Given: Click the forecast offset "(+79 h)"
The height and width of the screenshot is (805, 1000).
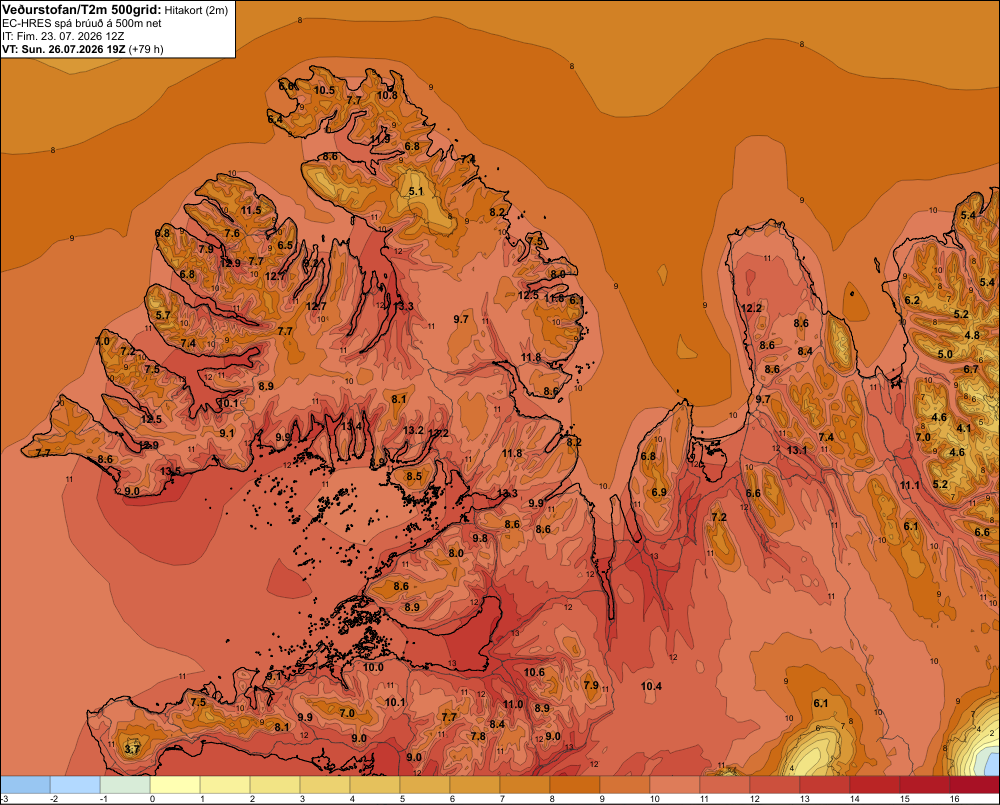Looking at the screenshot, I should tap(146, 49).
